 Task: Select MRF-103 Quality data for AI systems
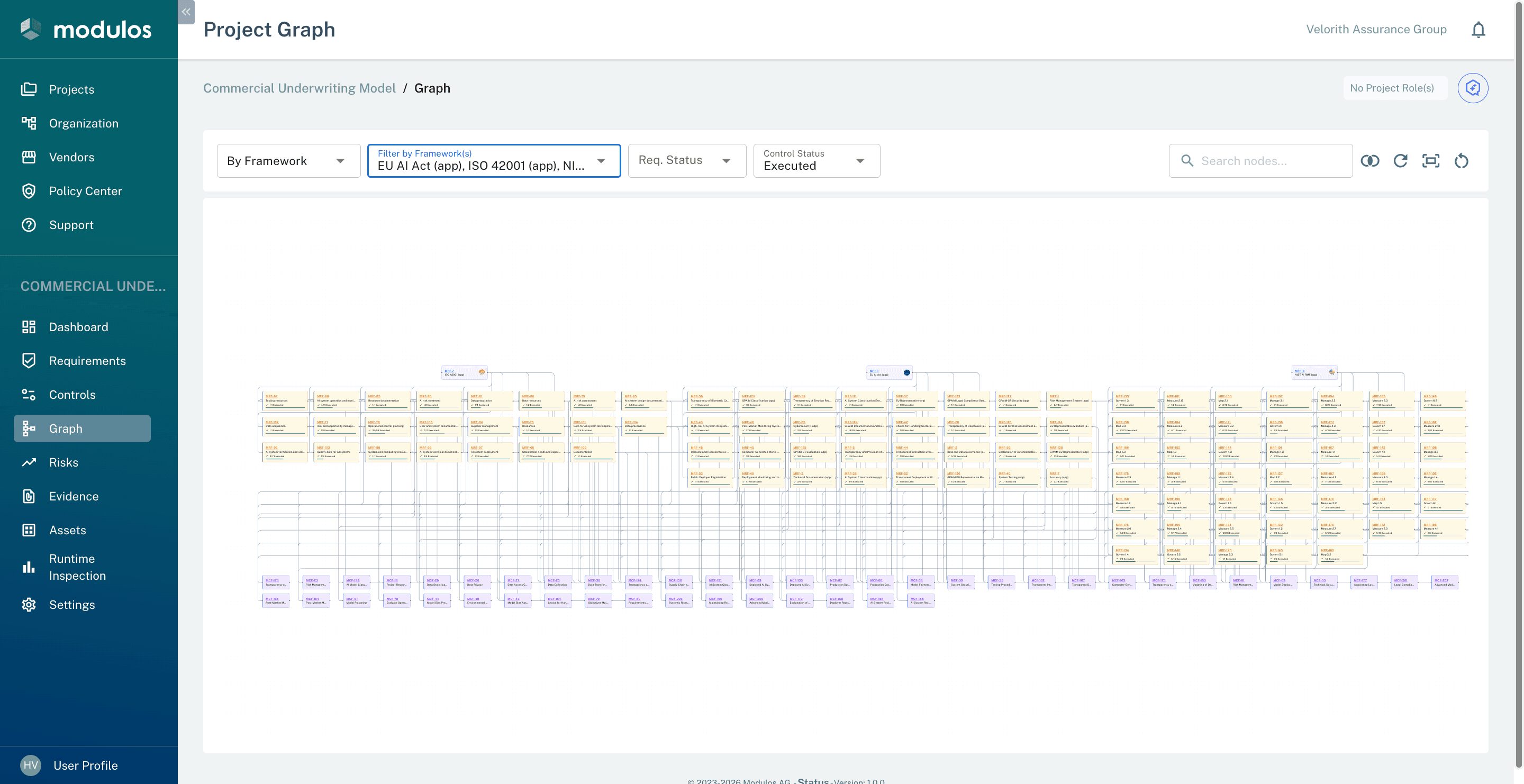tap(337, 452)
